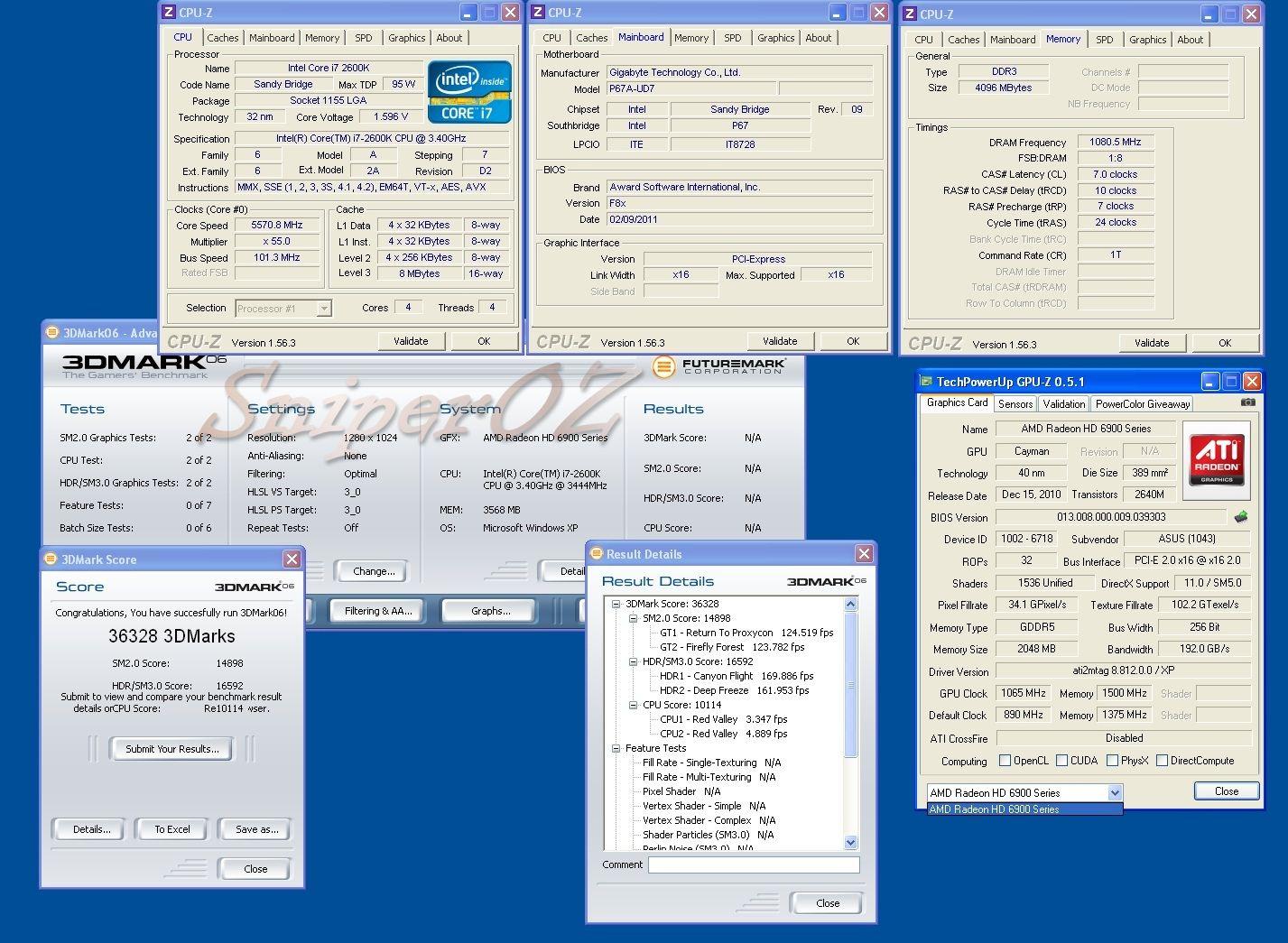This screenshot has width=1288, height=943.
Task: Open the SPD tab in first CPU-Z
Action: (363, 38)
